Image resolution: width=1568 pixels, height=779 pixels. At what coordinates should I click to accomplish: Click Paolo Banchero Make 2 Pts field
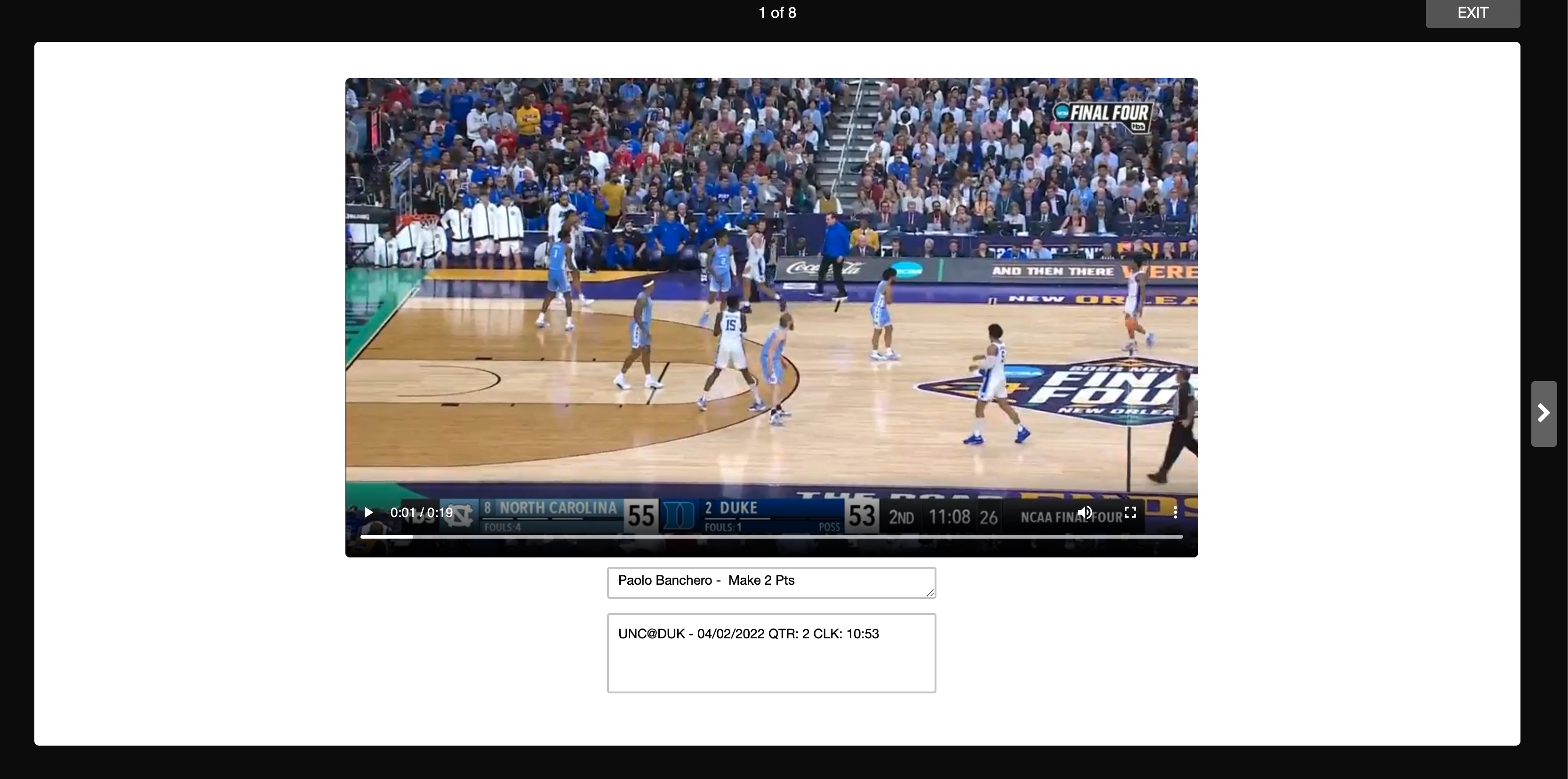click(771, 582)
